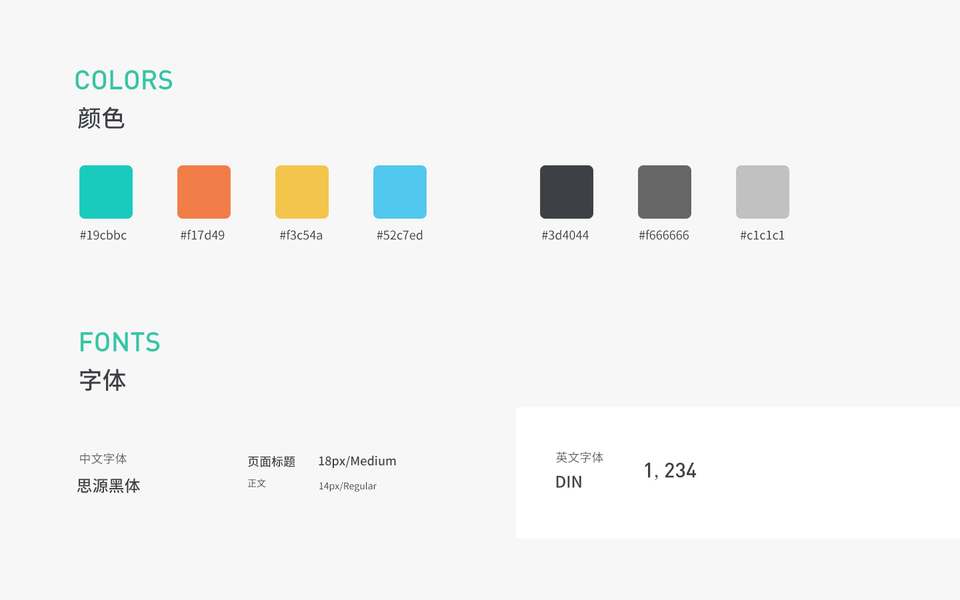Image resolution: width=960 pixels, height=600 pixels.
Task: Click the #52c7ed hex label
Action: [400, 235]
